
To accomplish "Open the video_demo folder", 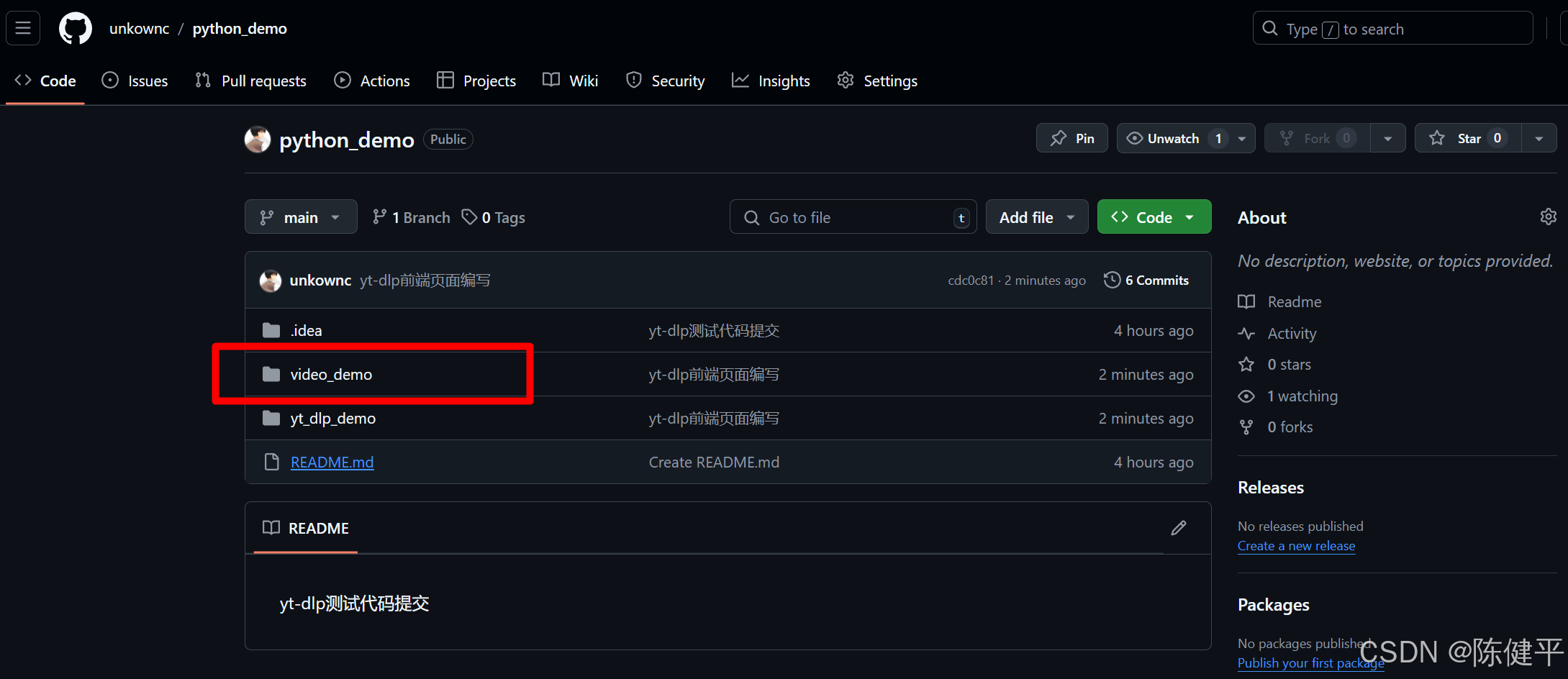I will tap(331, 375).
